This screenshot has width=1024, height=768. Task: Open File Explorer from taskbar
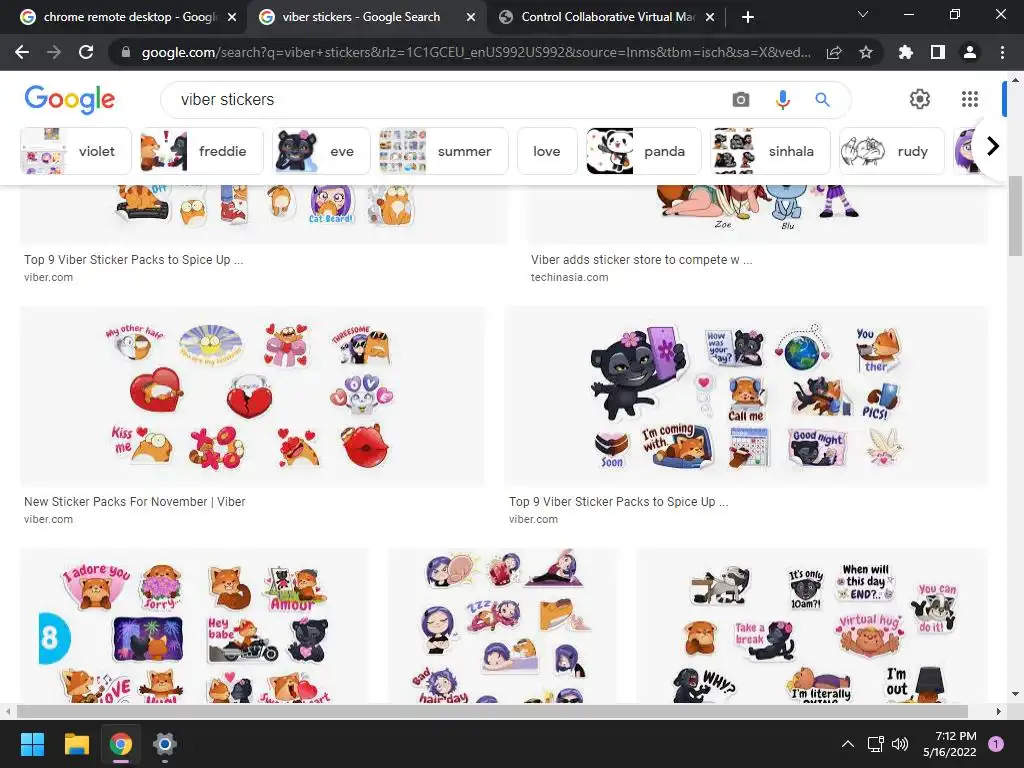click(76, 744)
